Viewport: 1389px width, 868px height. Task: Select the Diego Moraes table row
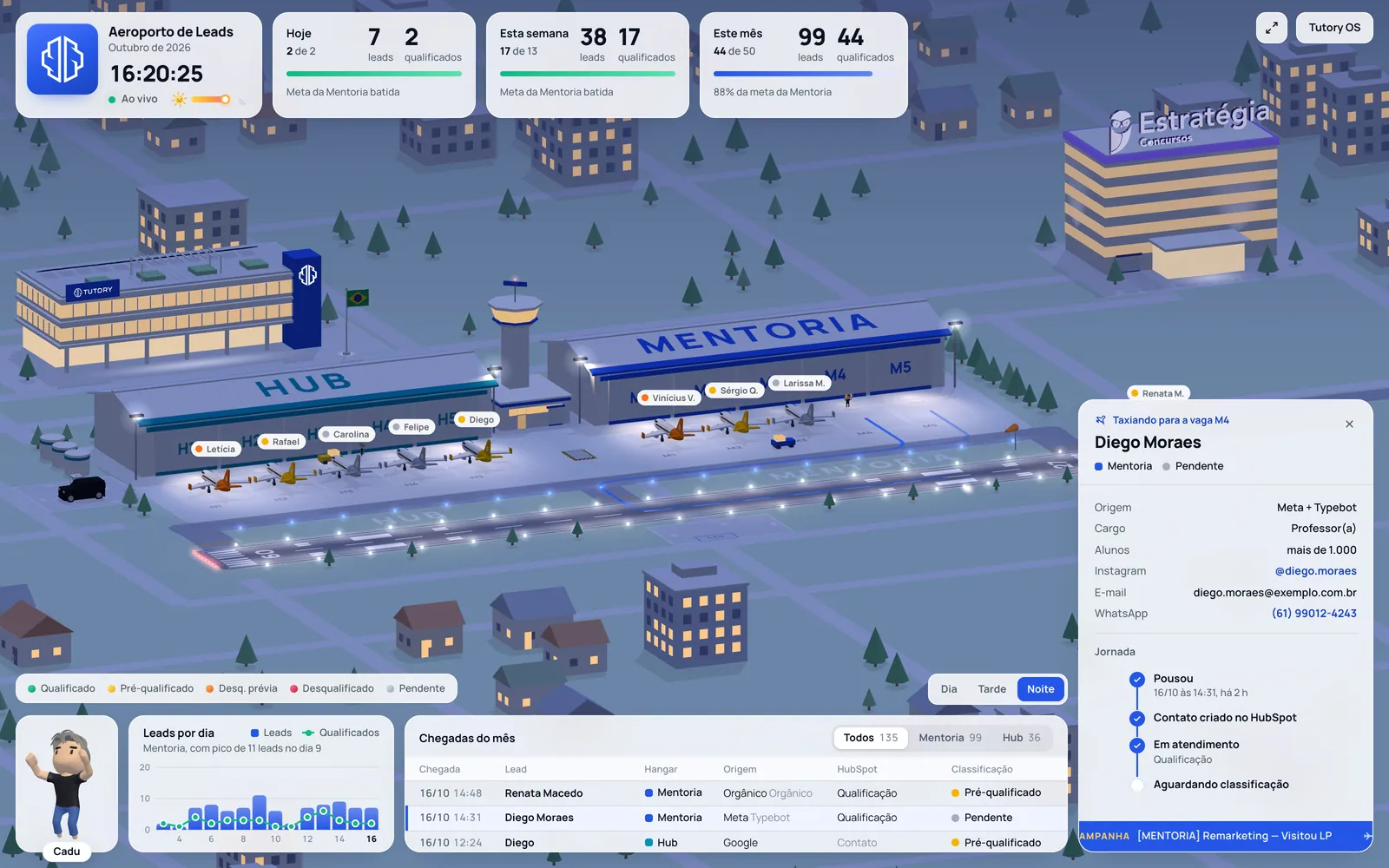(736, 818)
